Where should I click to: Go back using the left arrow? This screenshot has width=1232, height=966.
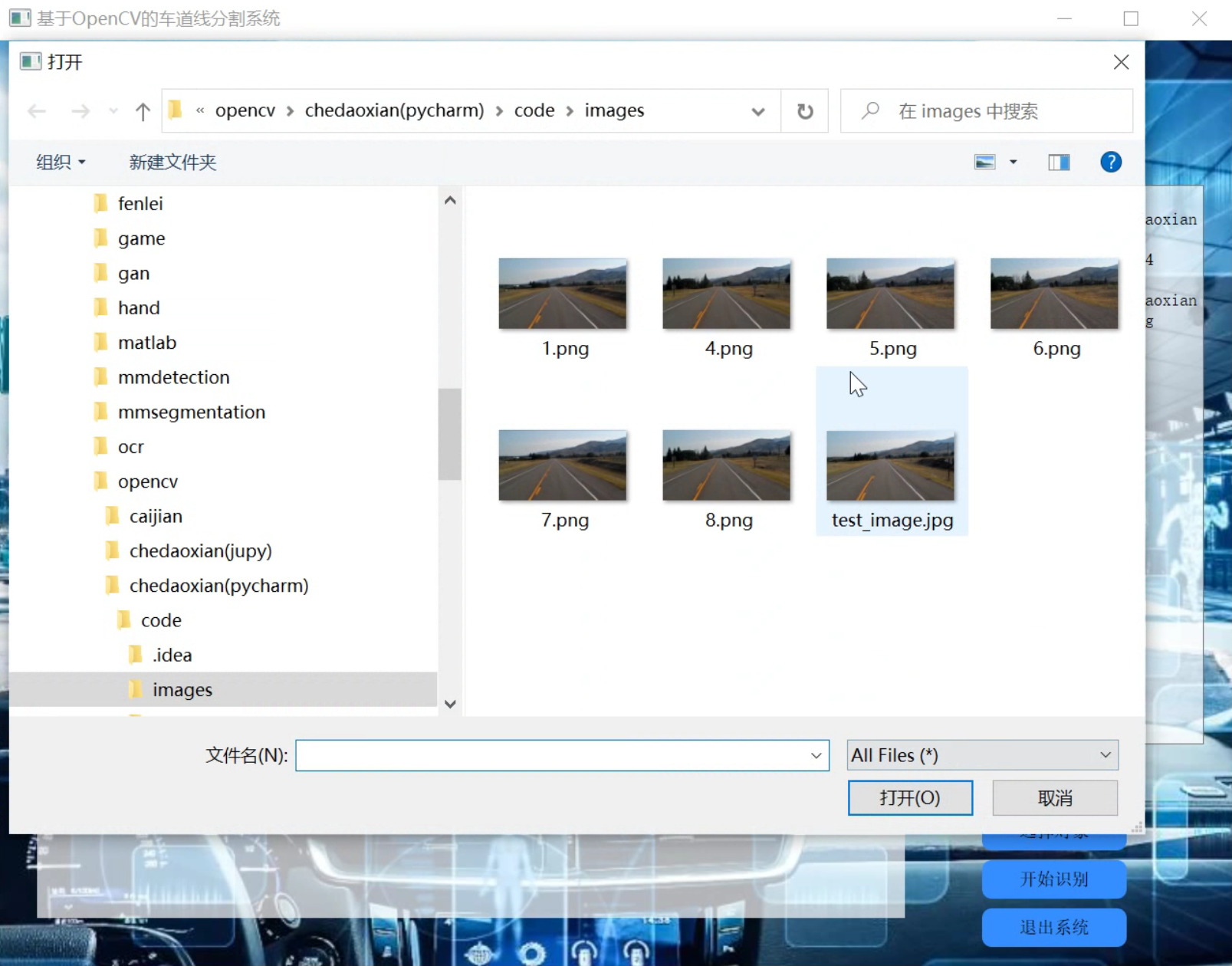pyautogui.click(x=36, y=111)
